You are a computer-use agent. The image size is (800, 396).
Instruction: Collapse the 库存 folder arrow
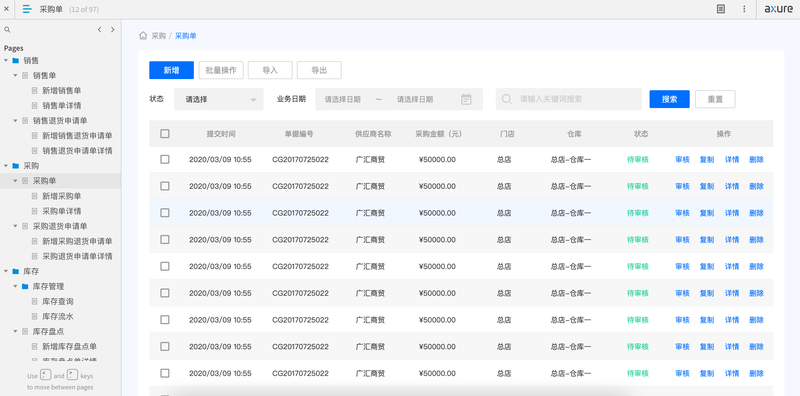6,271
